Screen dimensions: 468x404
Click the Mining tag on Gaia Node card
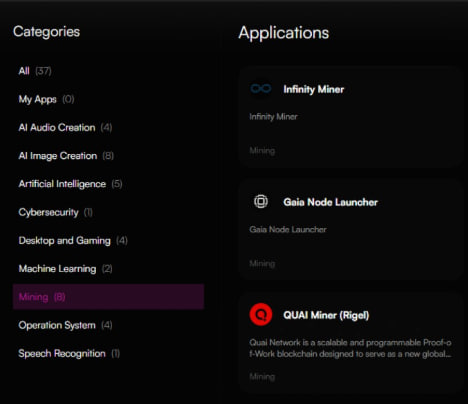[x=262, y=264]
